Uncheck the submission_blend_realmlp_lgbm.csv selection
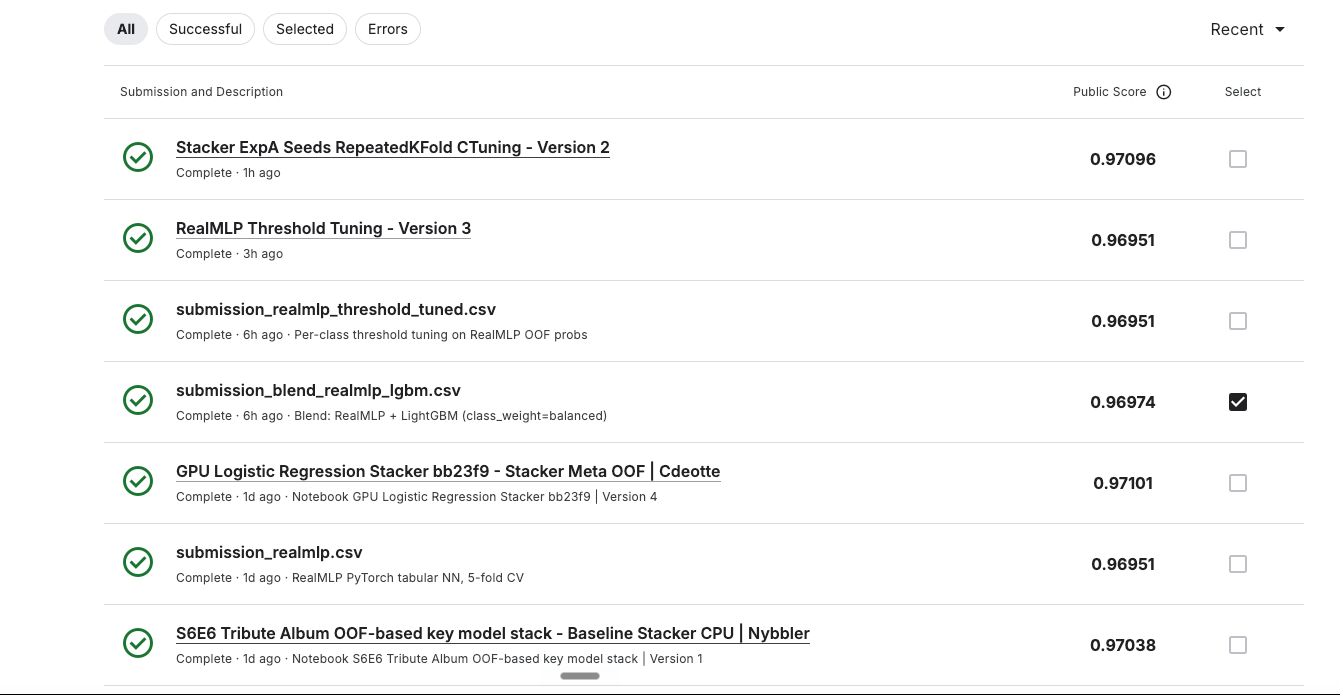 [x=1238, y=402]
